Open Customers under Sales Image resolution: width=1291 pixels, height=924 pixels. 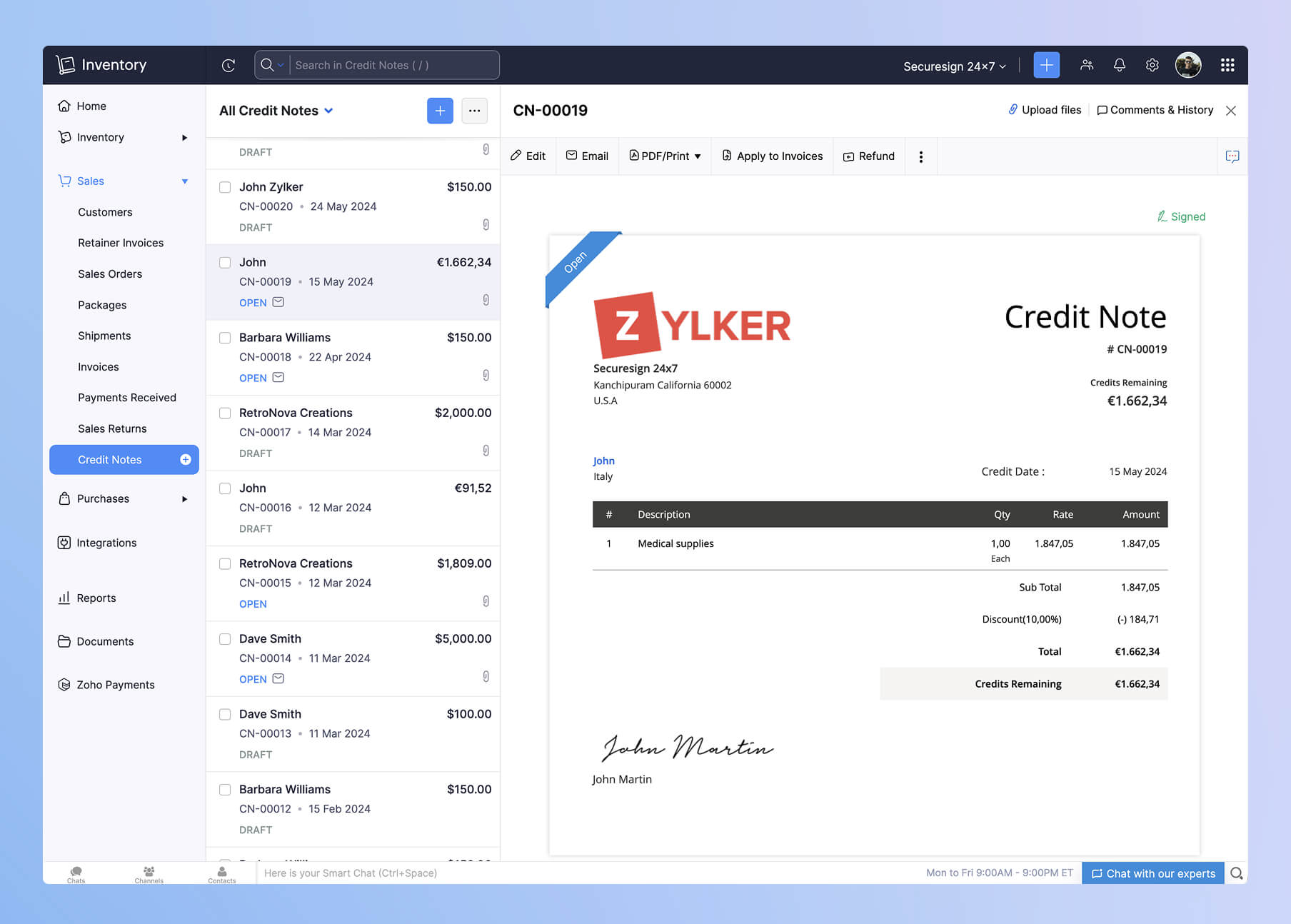(x=105, y=212)
